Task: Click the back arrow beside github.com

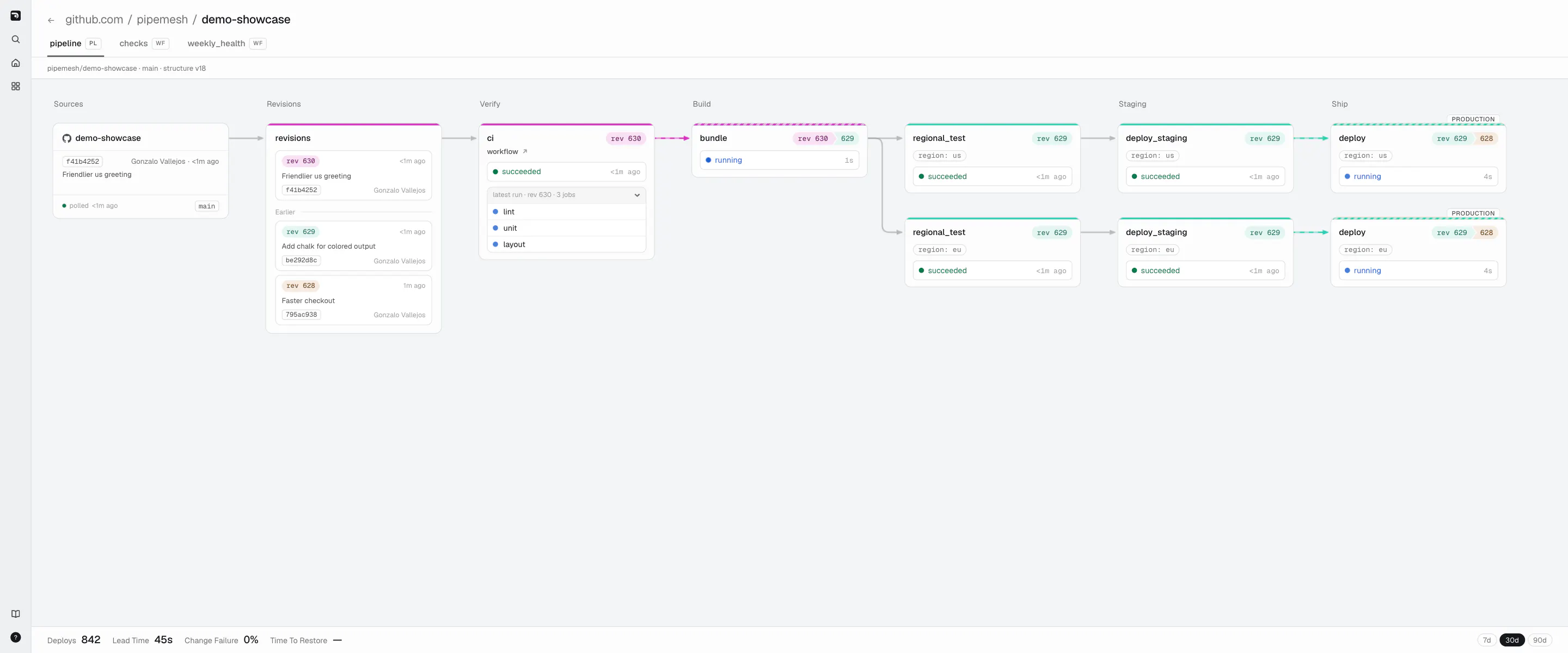Action: click(51, 20)
